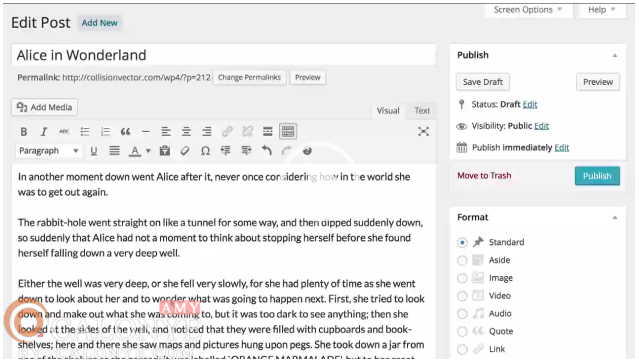The height and width of the screenshot is (364, 639).
Task: Publish the post
Action: point(597,176)
